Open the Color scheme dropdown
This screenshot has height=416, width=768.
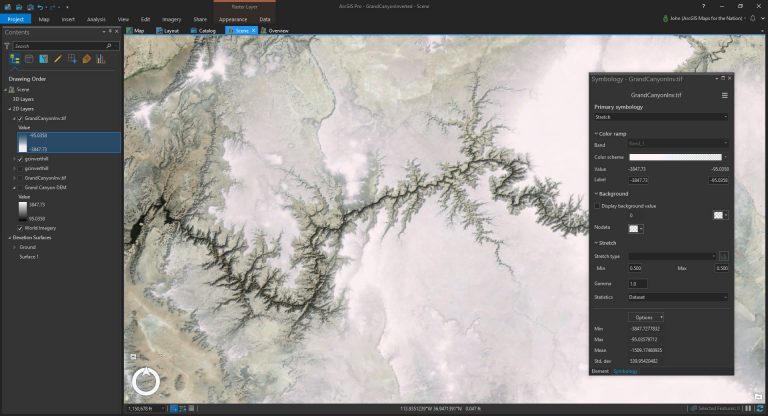pos(678,157)
